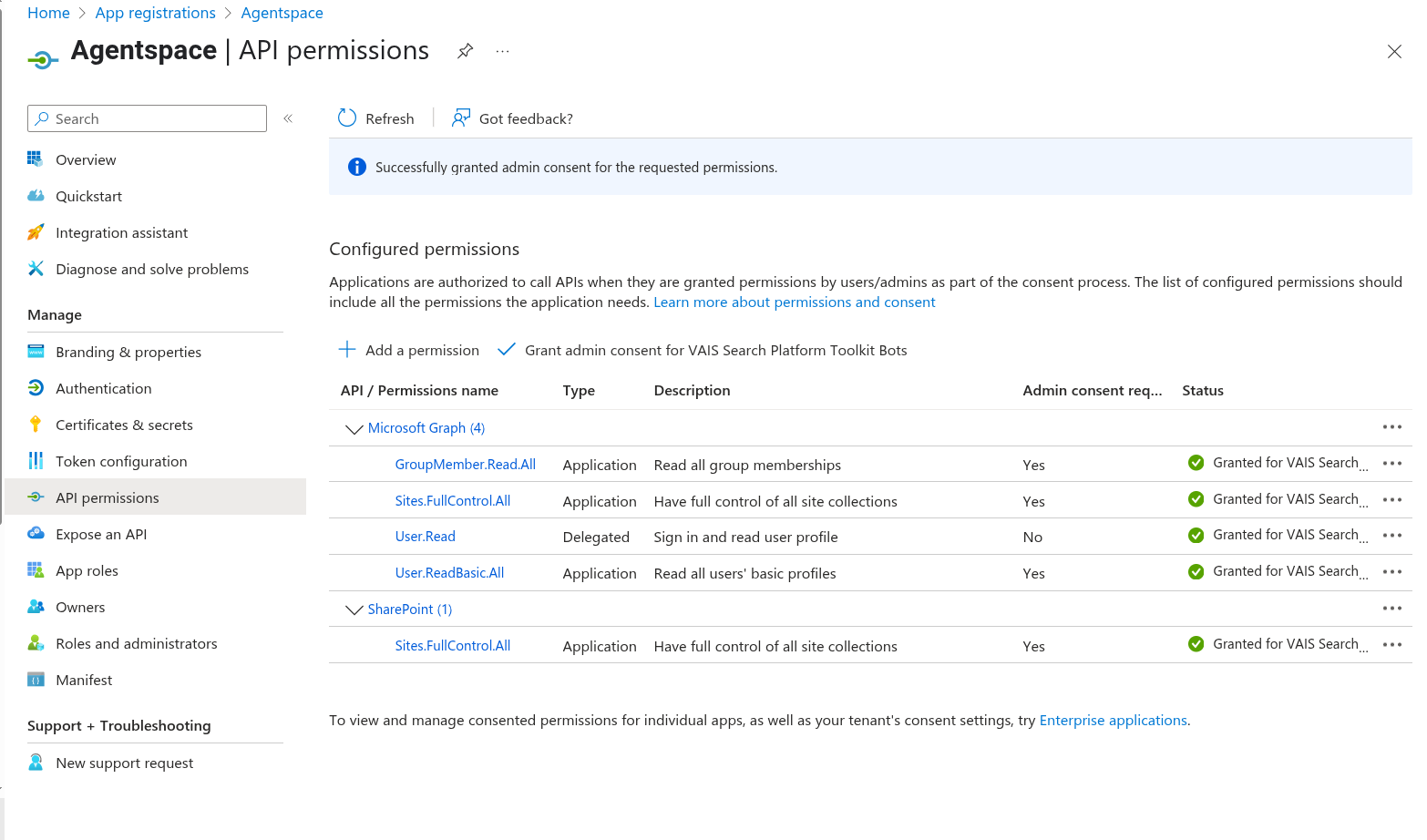Open the Enterprise applications link
The image size is (1427, 840).
tap(1113, 720)
